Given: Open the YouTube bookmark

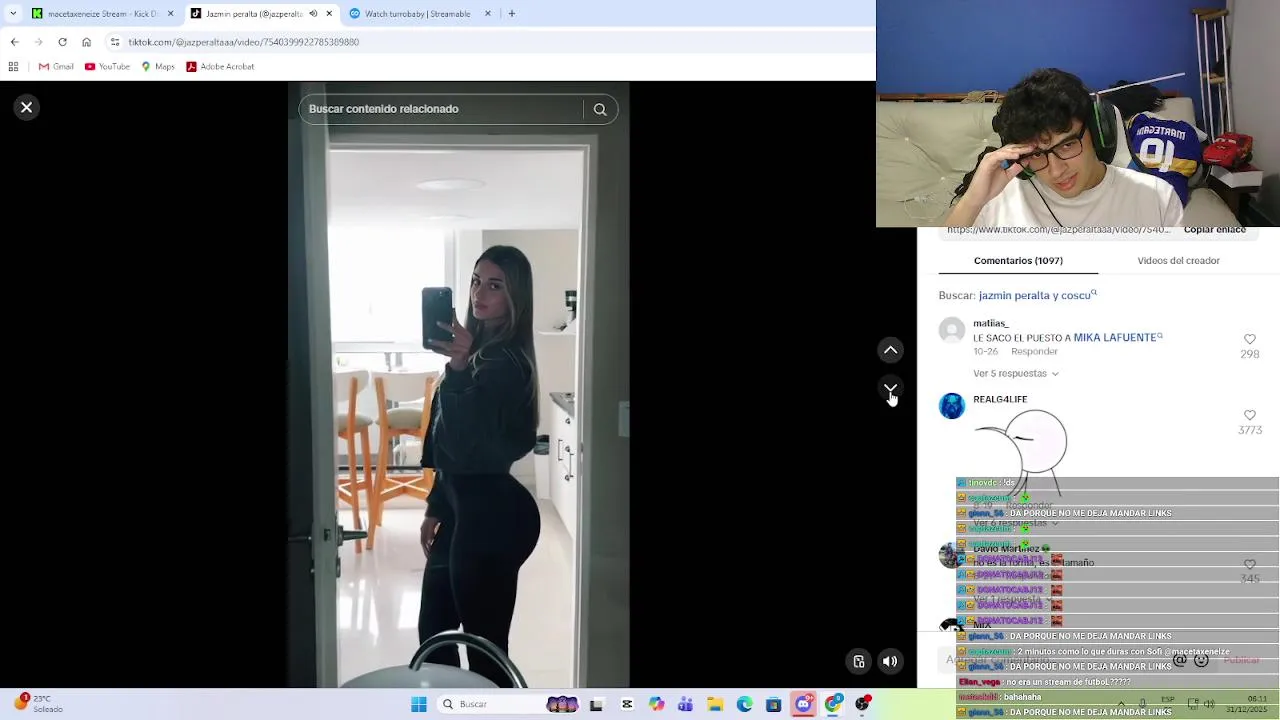Looking at the screenshot, I should pyautogui.click(x=107, y=67).
